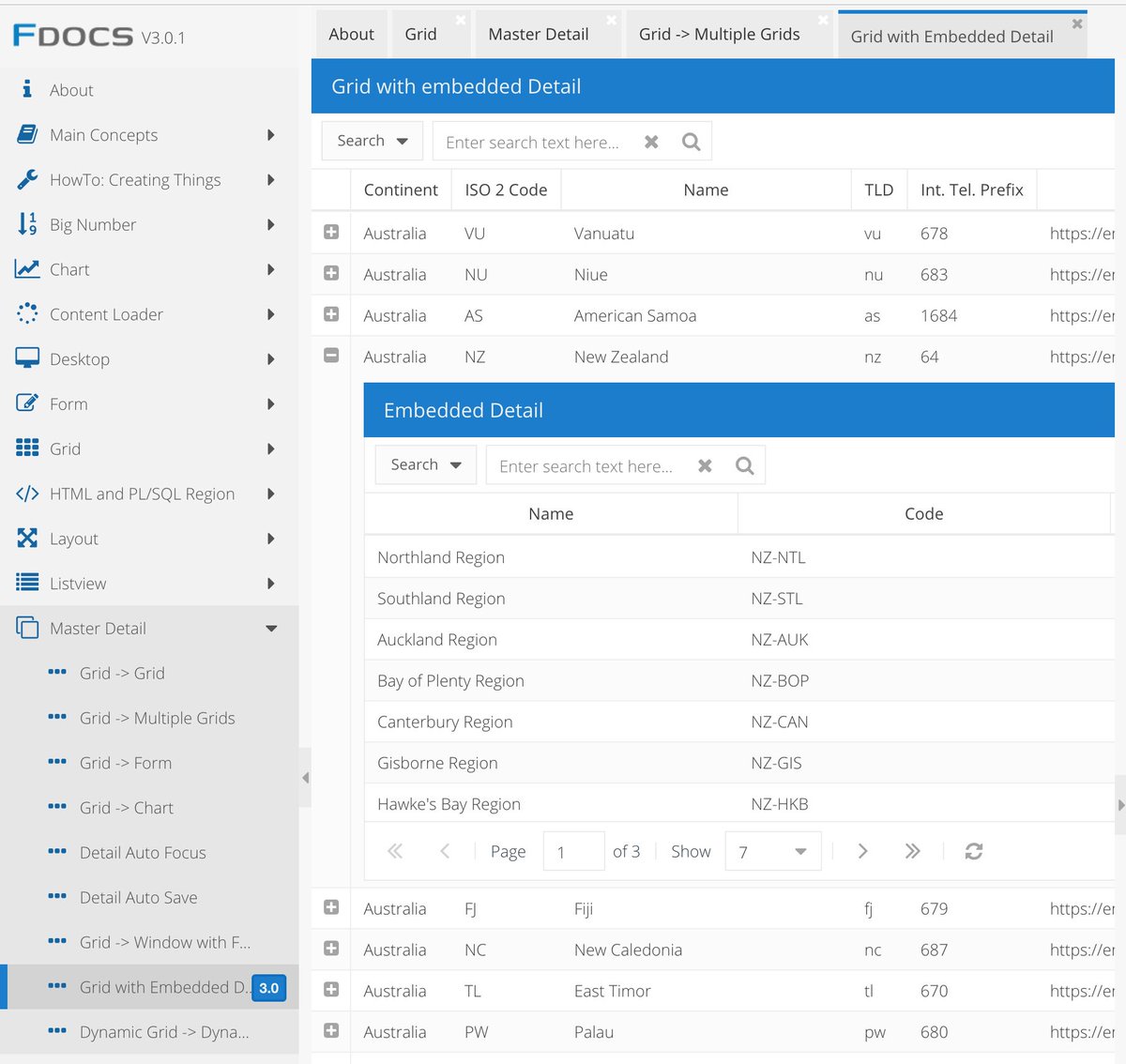Click the Big Number sort icon
This screenshot has height=1064, width=1126.
point(27,224)
